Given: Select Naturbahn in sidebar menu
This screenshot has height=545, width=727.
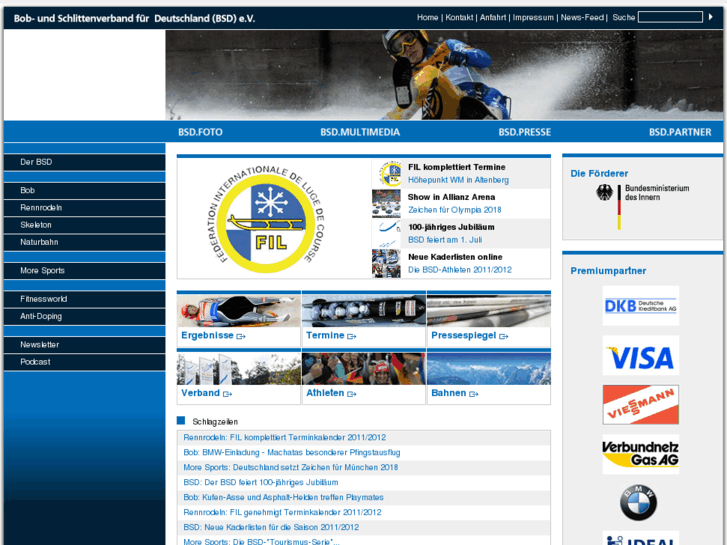Looking at the screenshot, I should pos(84,242).
